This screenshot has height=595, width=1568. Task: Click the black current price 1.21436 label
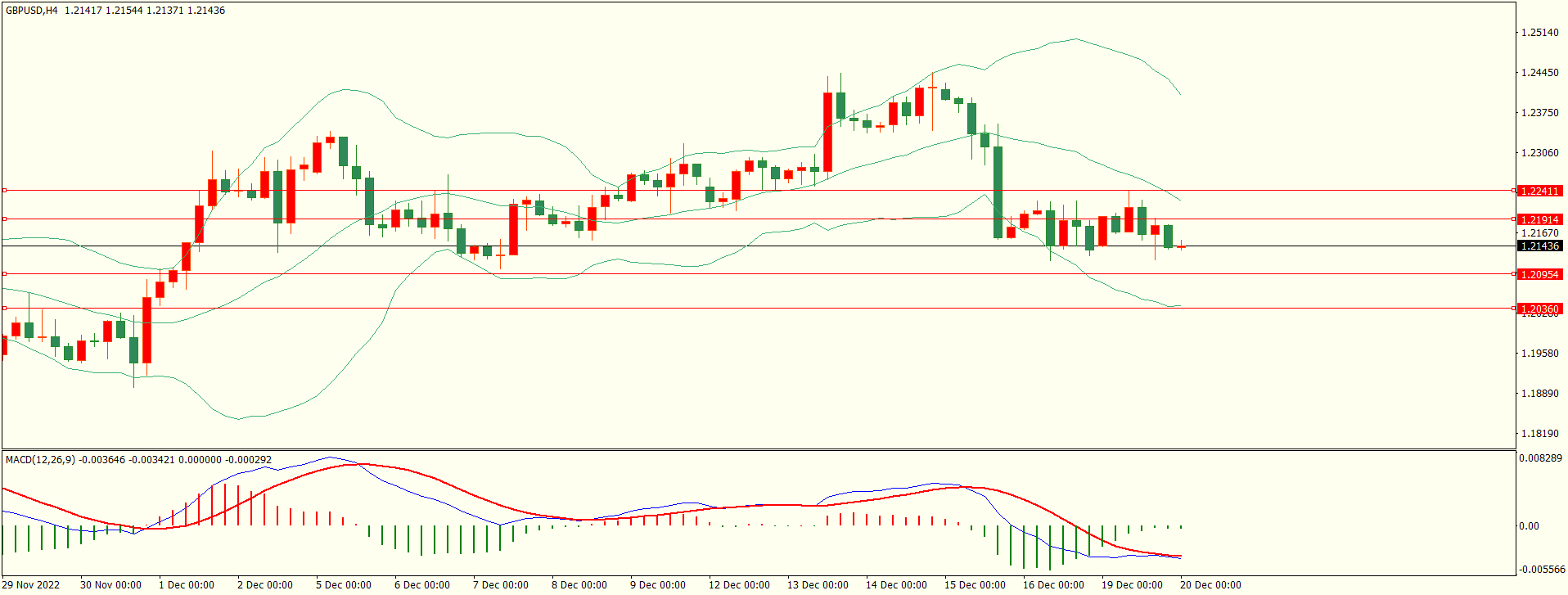coord(1539,246)
